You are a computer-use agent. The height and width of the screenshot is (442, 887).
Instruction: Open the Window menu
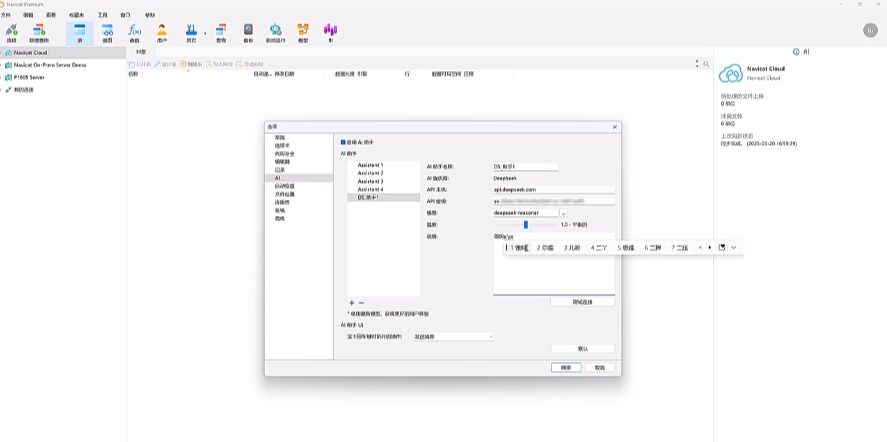point(125,15)
